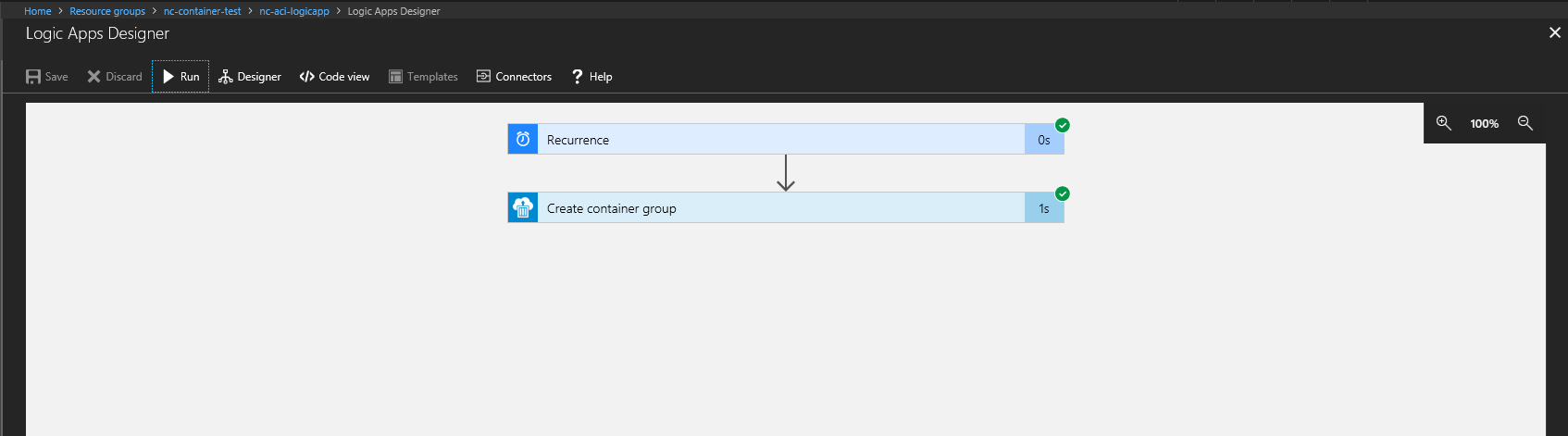Screen dimensions: 1568x436
Task: Open the Help menu
Action: [x=591, y=77]
